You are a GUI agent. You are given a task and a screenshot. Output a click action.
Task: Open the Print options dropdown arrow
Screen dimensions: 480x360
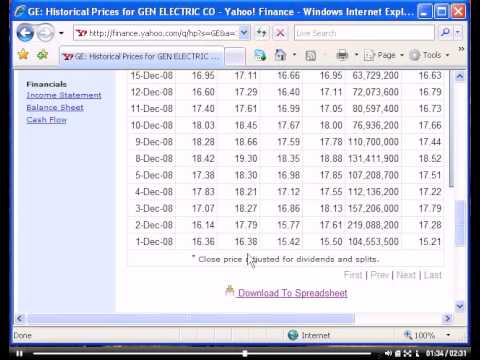[356, 55]
